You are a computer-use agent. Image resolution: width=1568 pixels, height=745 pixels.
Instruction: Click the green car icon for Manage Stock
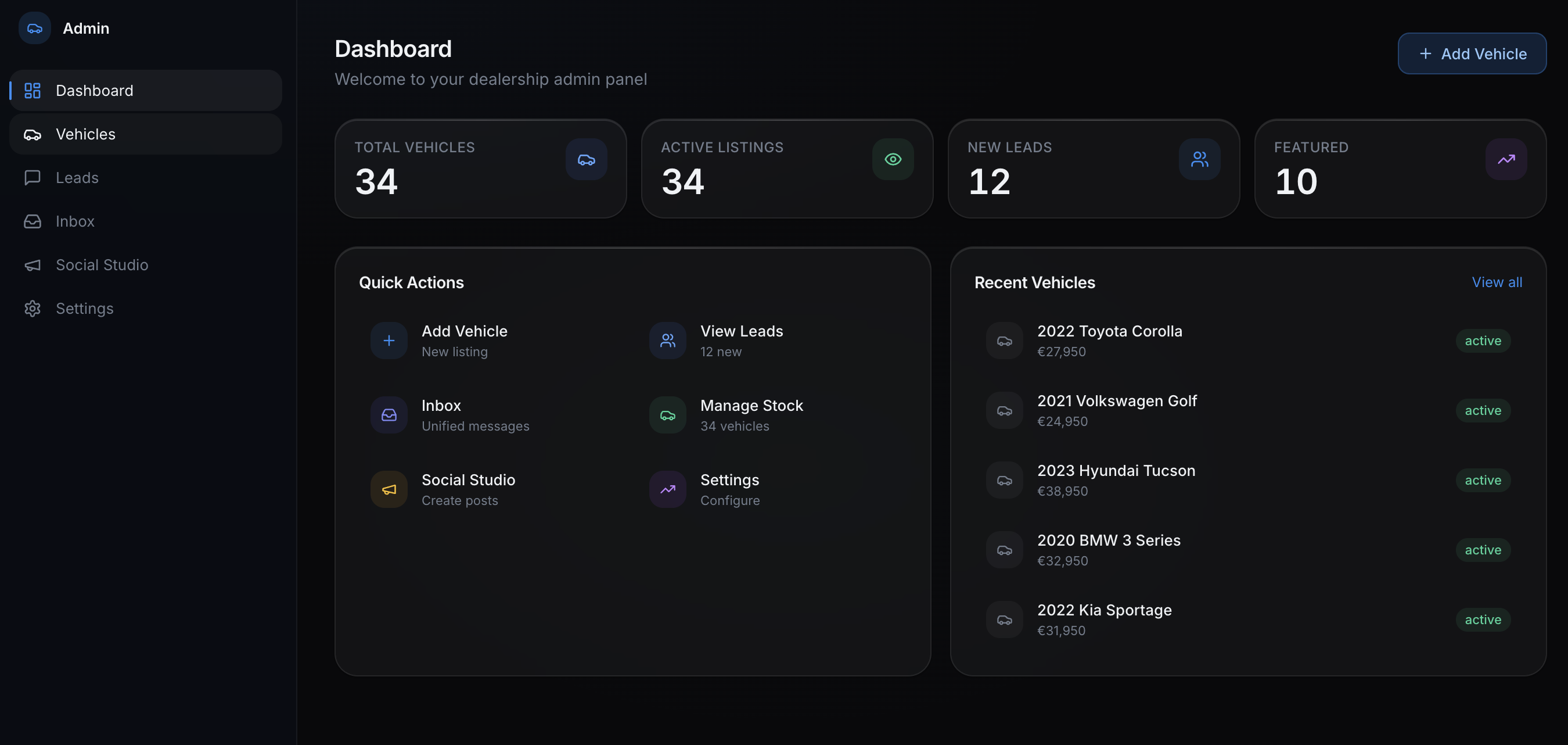point(668,415)
